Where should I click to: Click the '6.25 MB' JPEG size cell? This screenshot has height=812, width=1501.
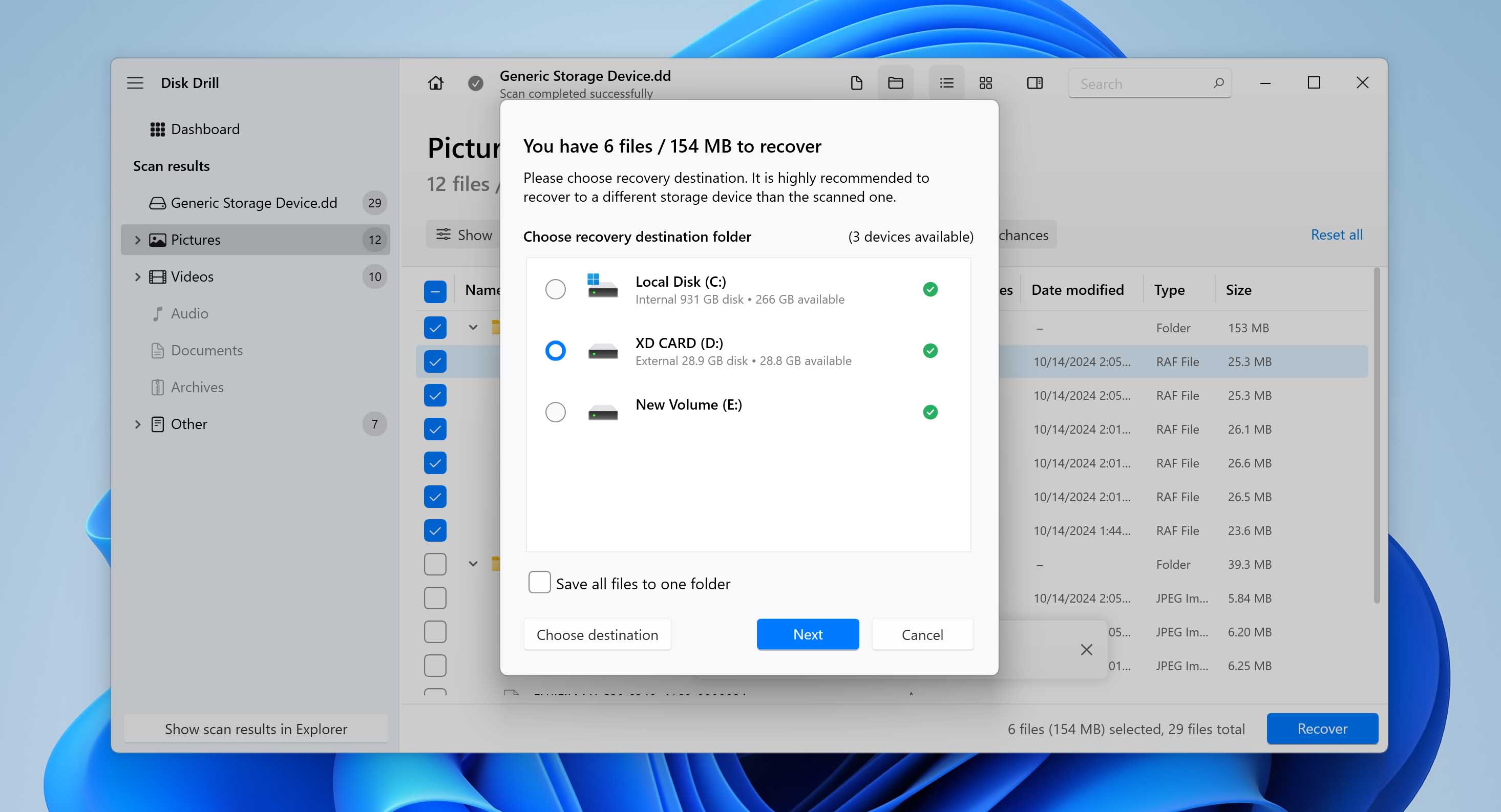click(x=1249, y=666)
